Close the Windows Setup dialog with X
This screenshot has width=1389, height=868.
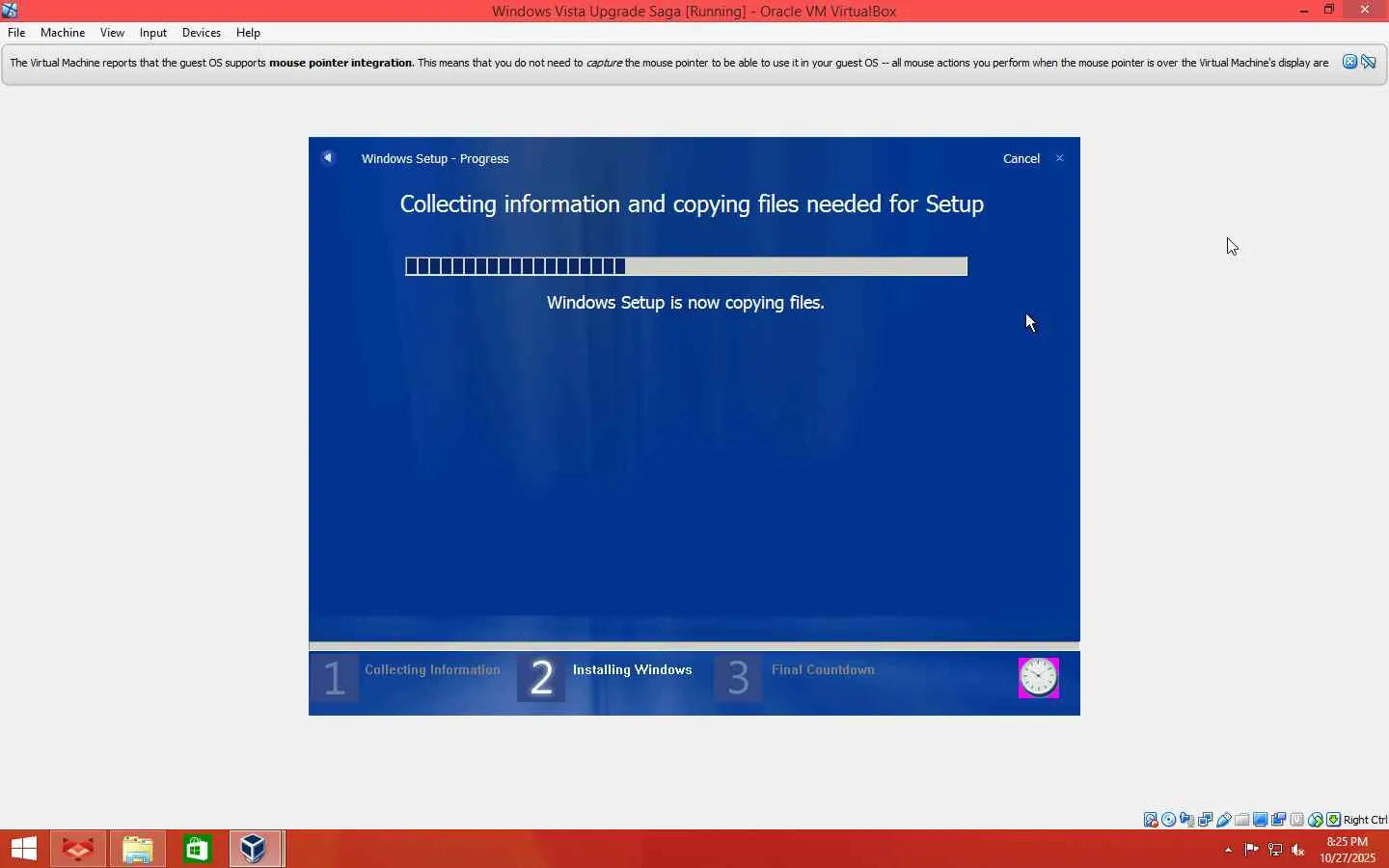click(x=1060, y=158)
